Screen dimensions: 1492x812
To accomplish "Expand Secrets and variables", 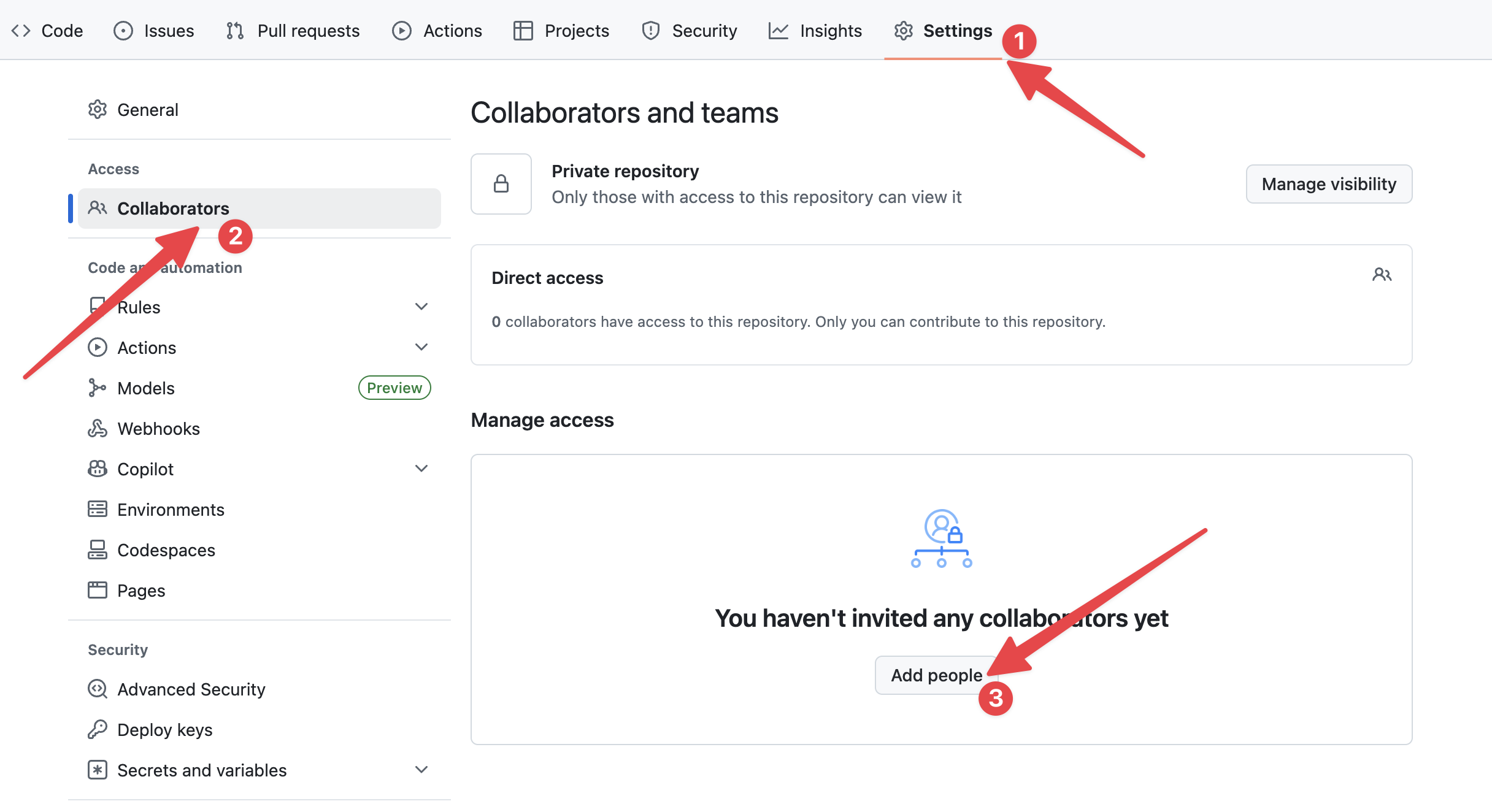I will [x=421, y=769].
